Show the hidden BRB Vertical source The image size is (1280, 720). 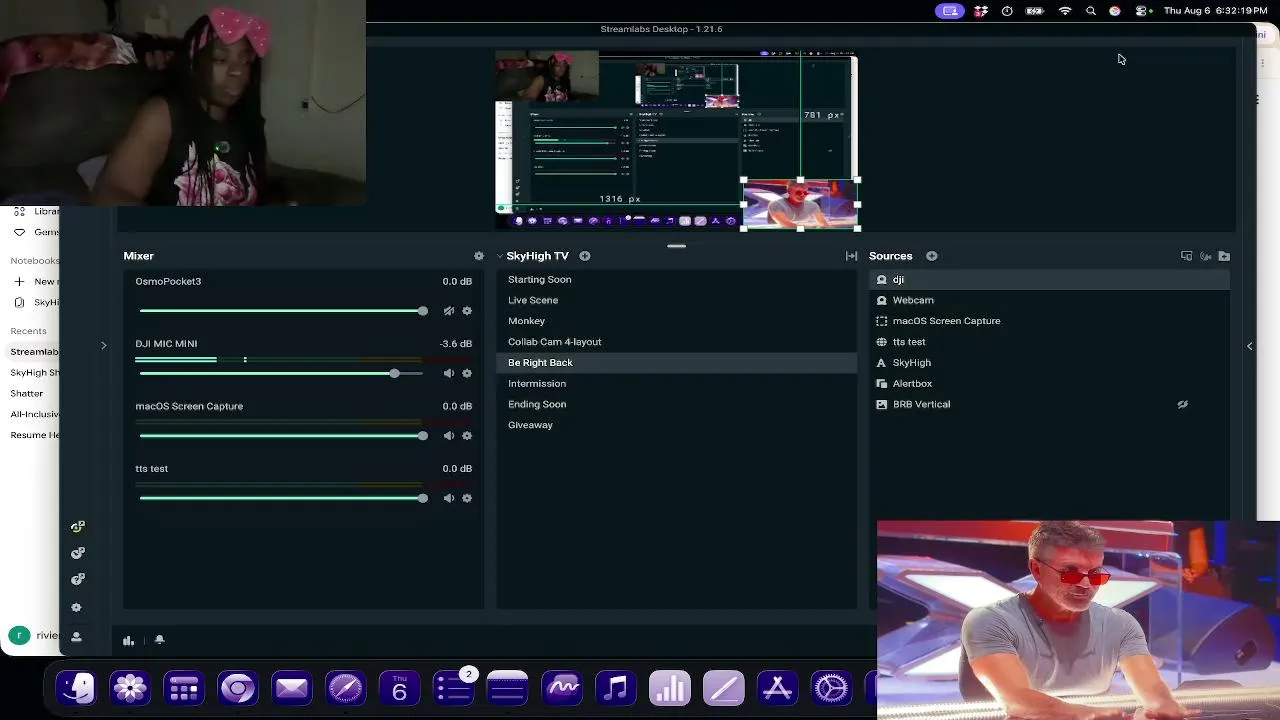[1182, 404]
